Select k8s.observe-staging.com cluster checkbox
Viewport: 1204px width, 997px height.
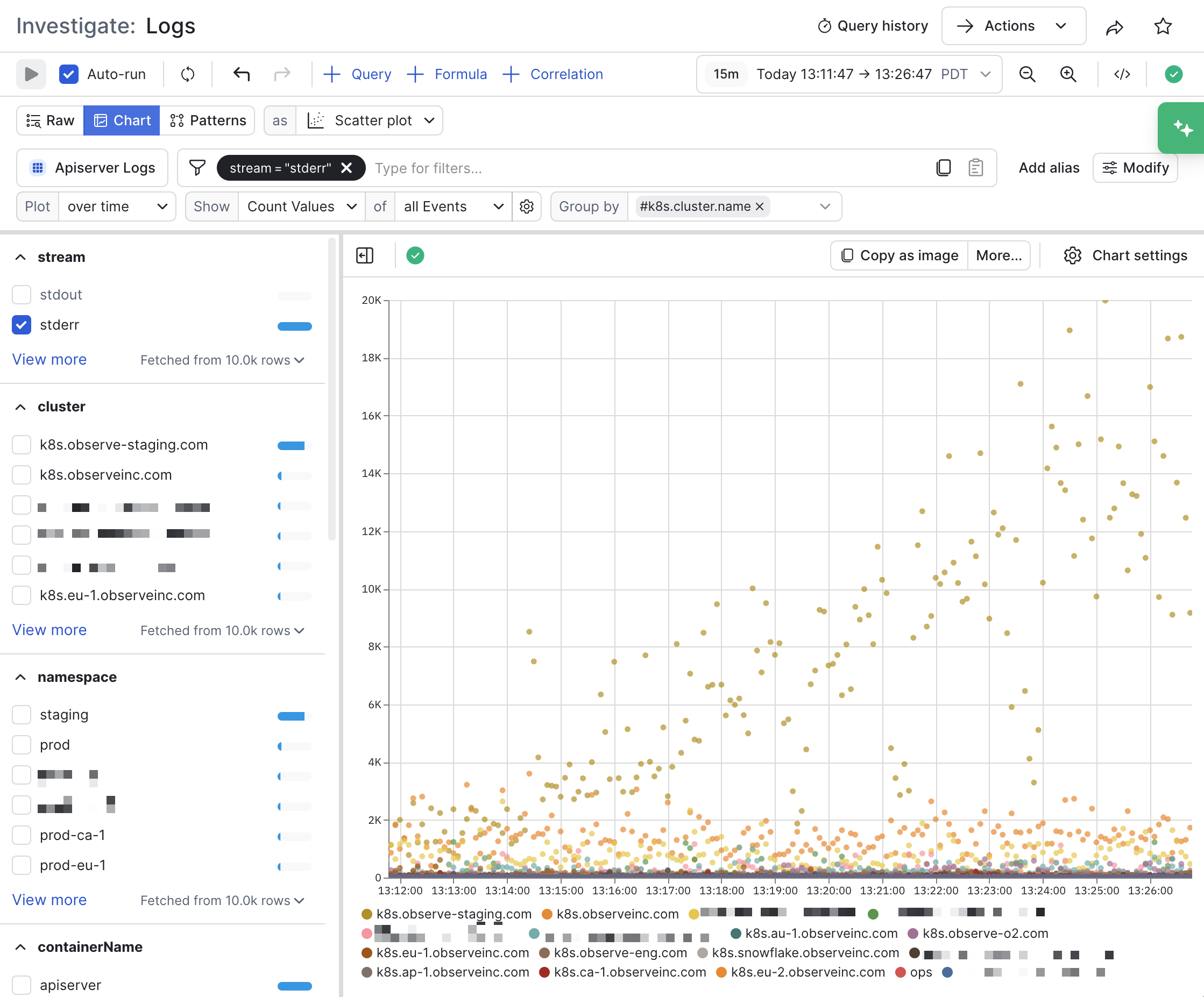tap(22, 445)
